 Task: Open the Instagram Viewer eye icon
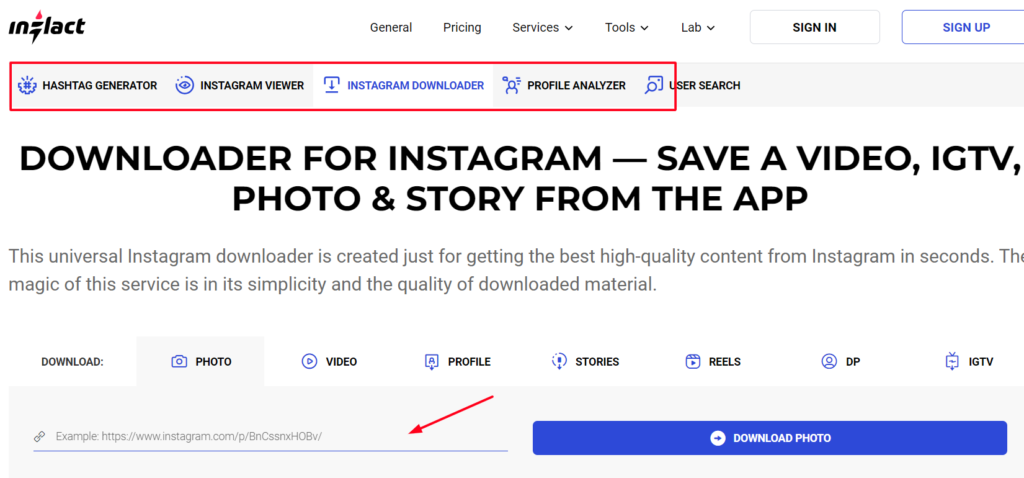(184, 86)
